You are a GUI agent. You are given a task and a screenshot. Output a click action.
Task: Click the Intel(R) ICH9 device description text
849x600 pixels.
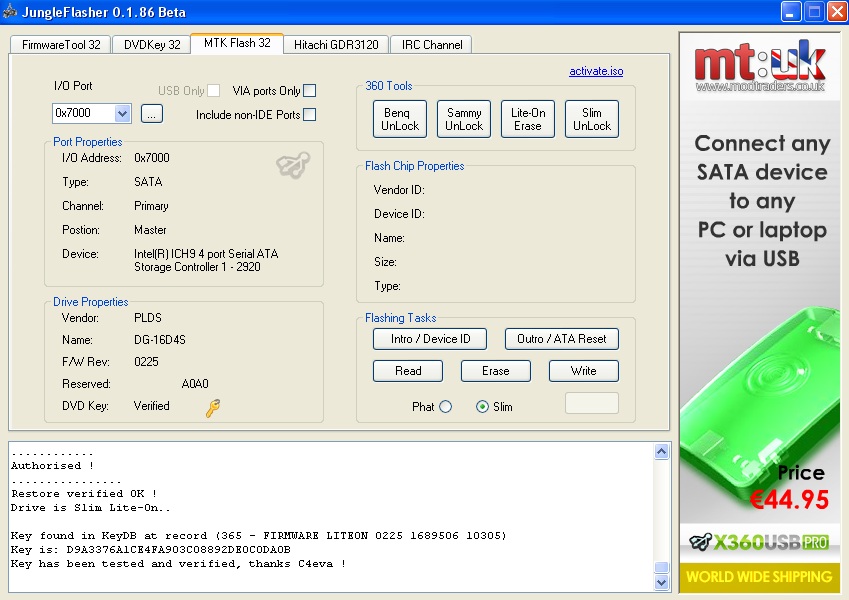[206, 260]
